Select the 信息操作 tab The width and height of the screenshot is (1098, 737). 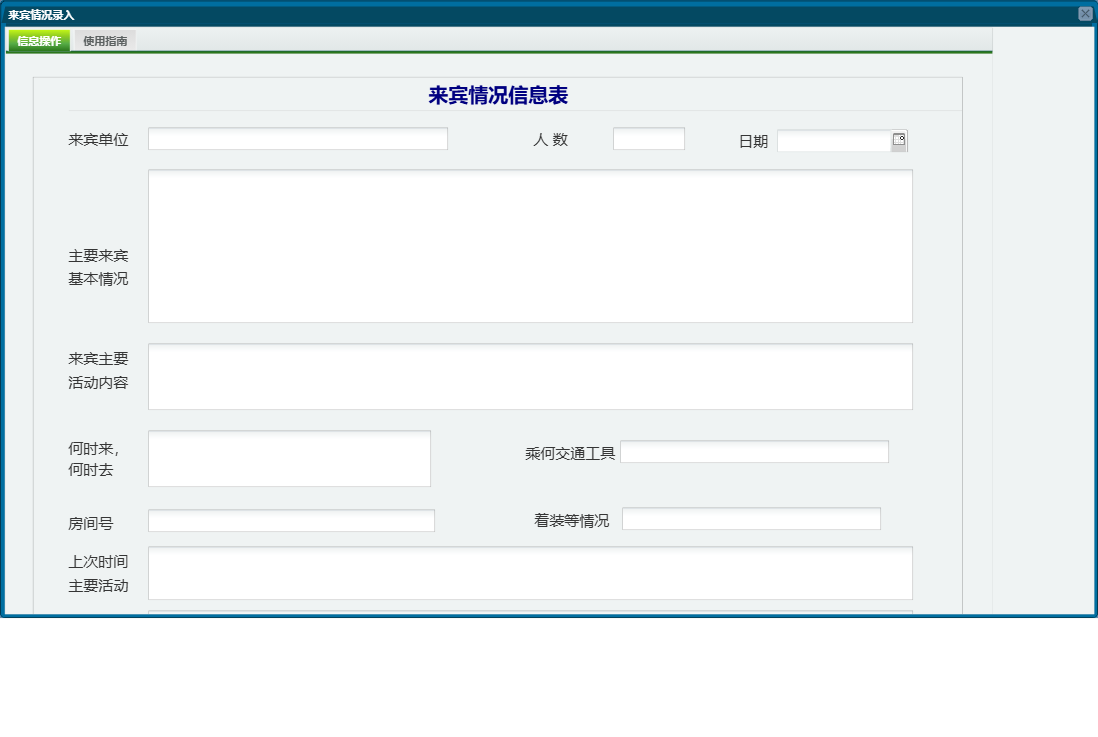point(38,41)
